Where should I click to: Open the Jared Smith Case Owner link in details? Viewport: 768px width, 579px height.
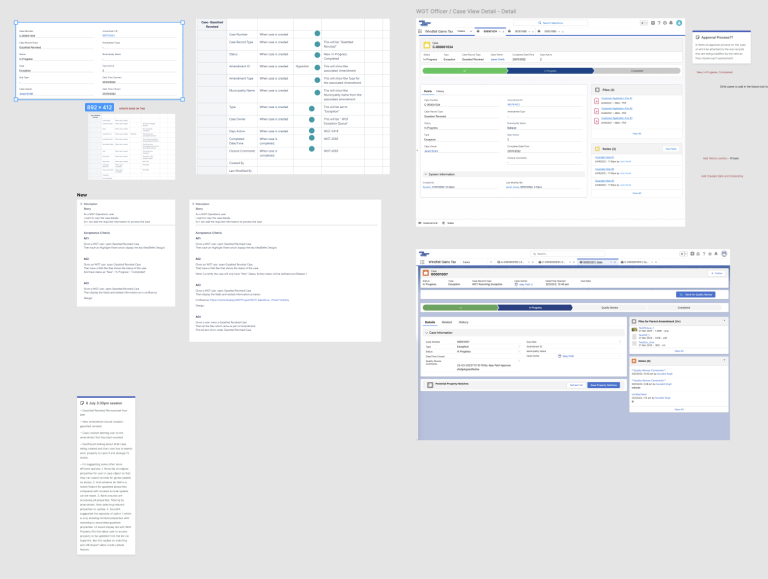click(x=431, y=151)
